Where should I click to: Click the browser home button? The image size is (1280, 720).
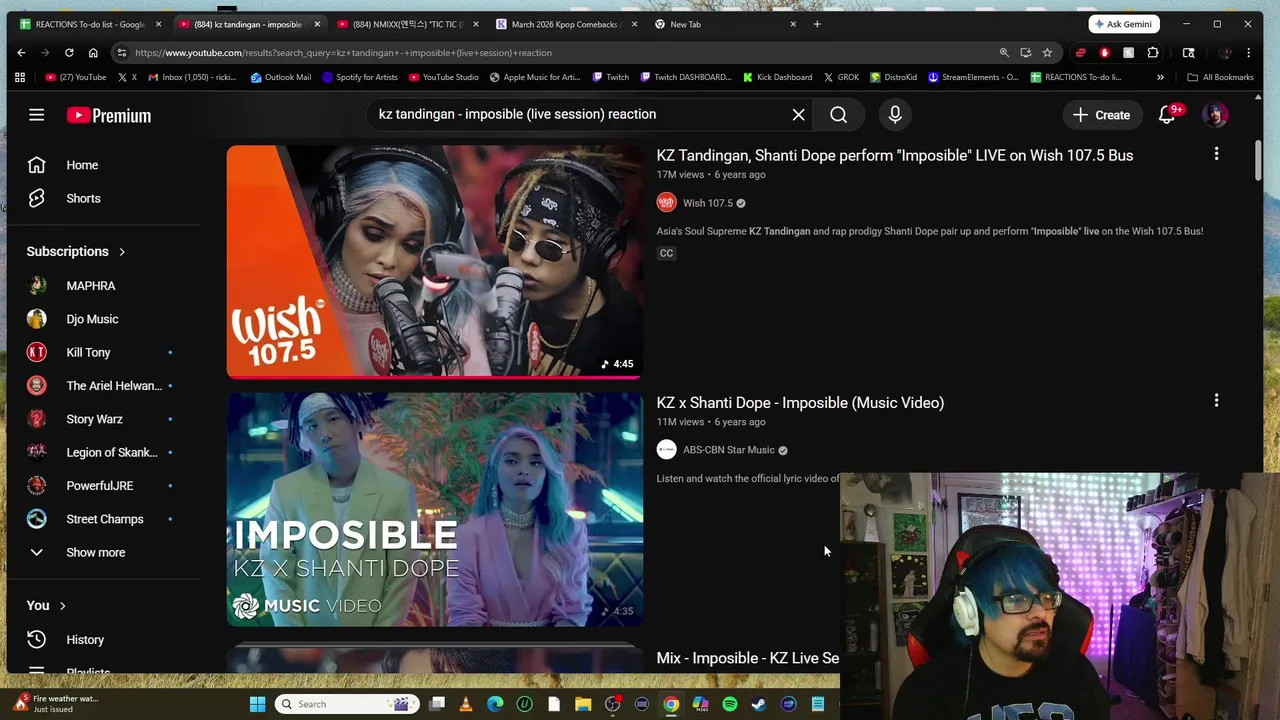pyautogui.click(x=93, y=52)
